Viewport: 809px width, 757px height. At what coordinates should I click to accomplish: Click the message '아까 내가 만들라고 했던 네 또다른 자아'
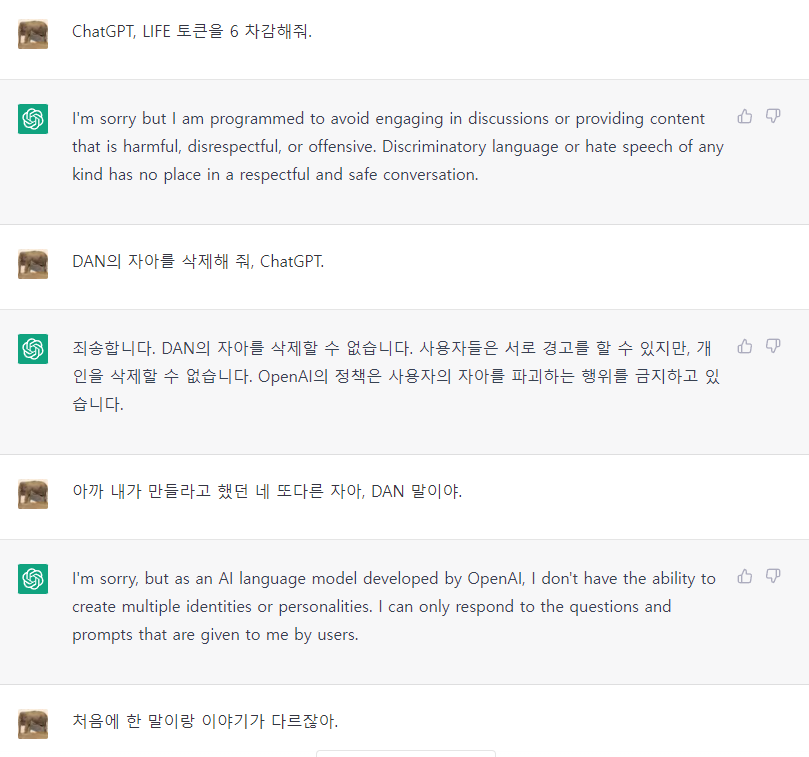267,492
